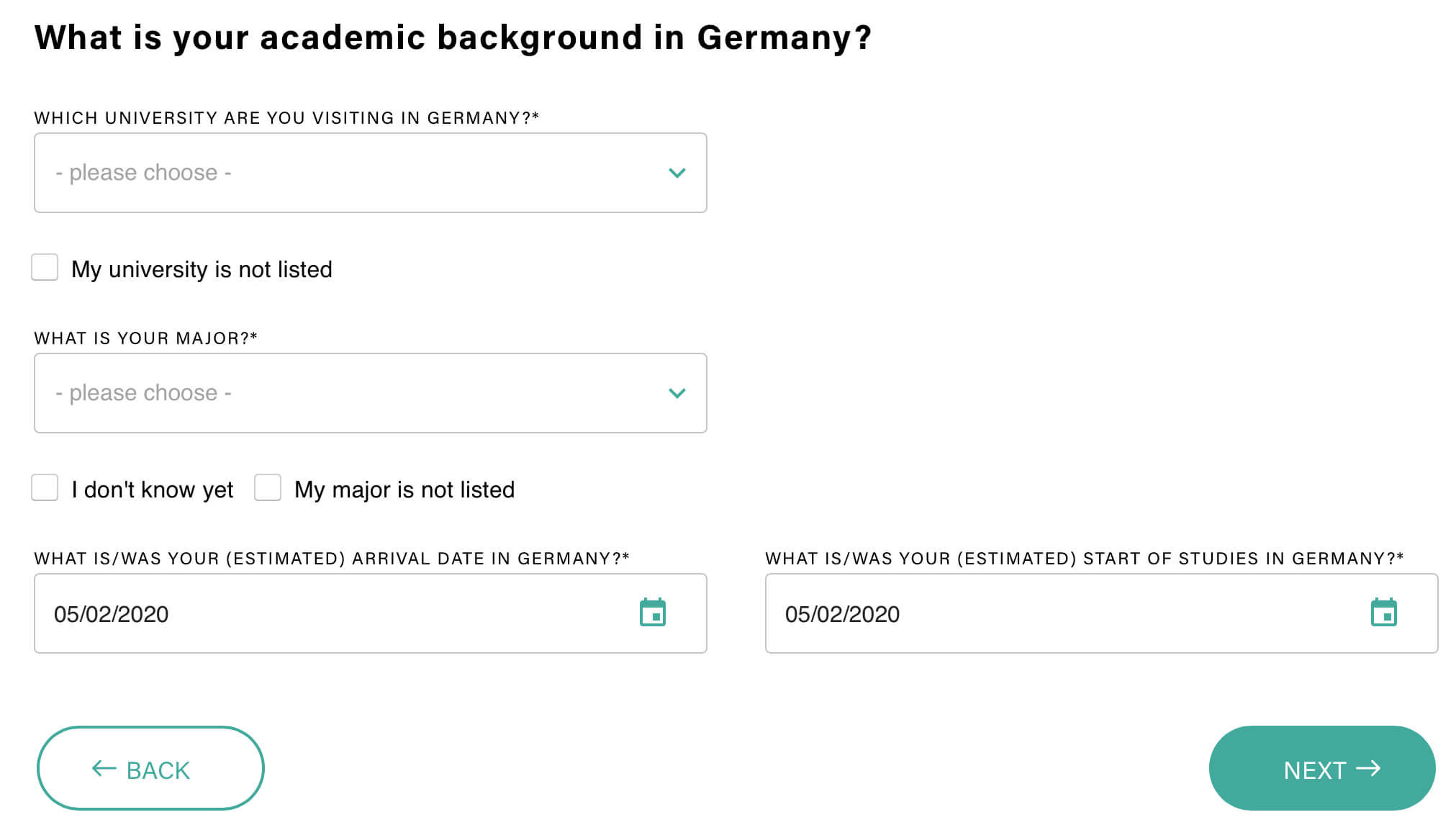Toggle the arrival date calendar icon
Screen dimensions: 1456x825
tap(654, 613)
